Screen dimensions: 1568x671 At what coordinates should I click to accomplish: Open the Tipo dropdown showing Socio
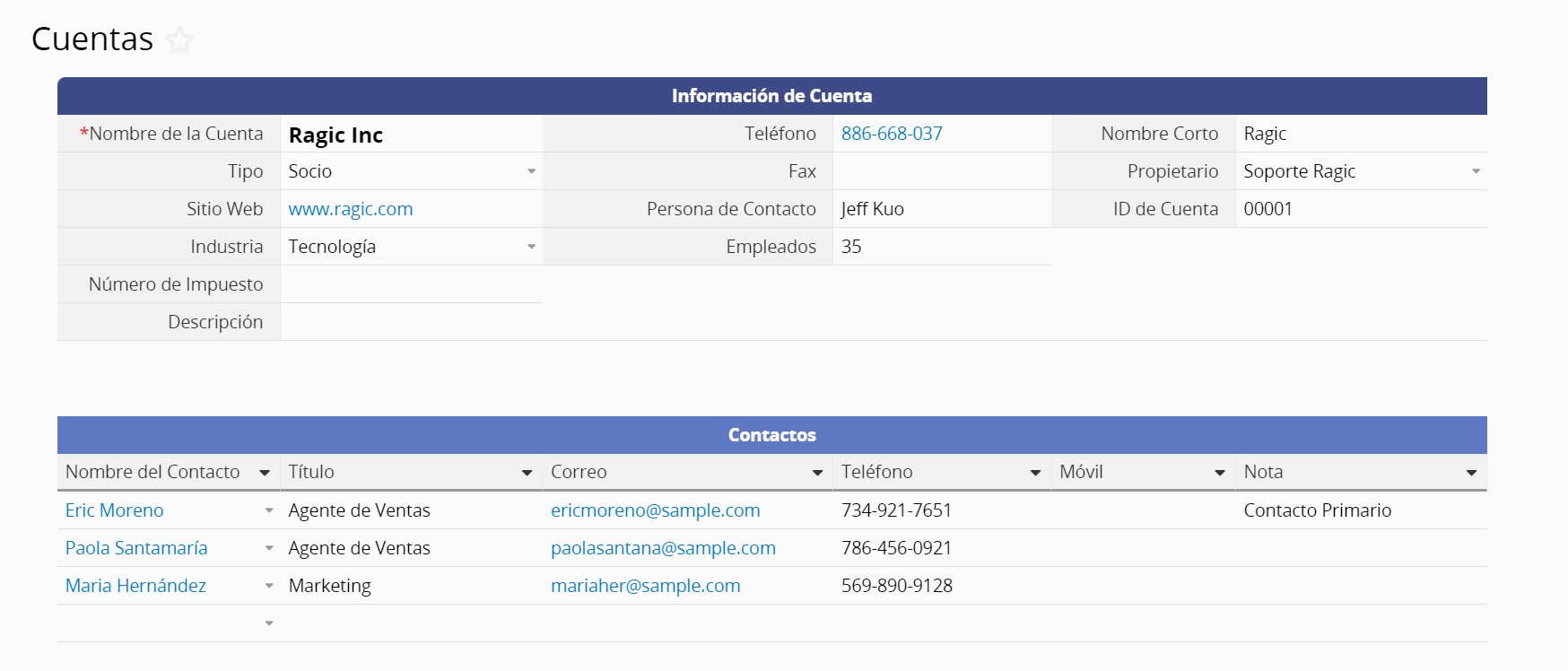tap(531, 171)
